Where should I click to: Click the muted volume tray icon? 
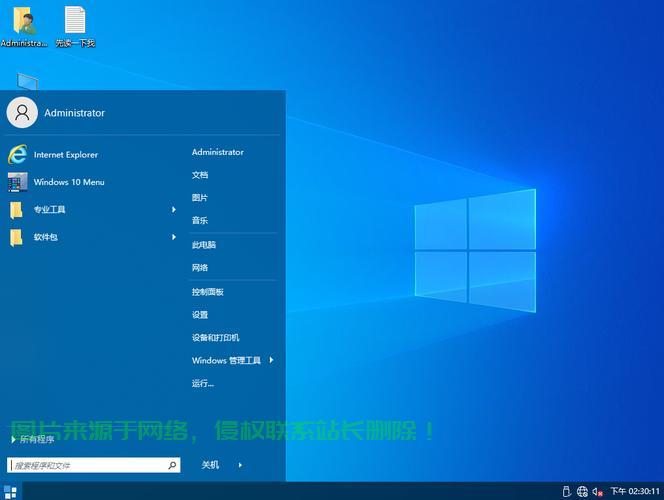[598, 492]
